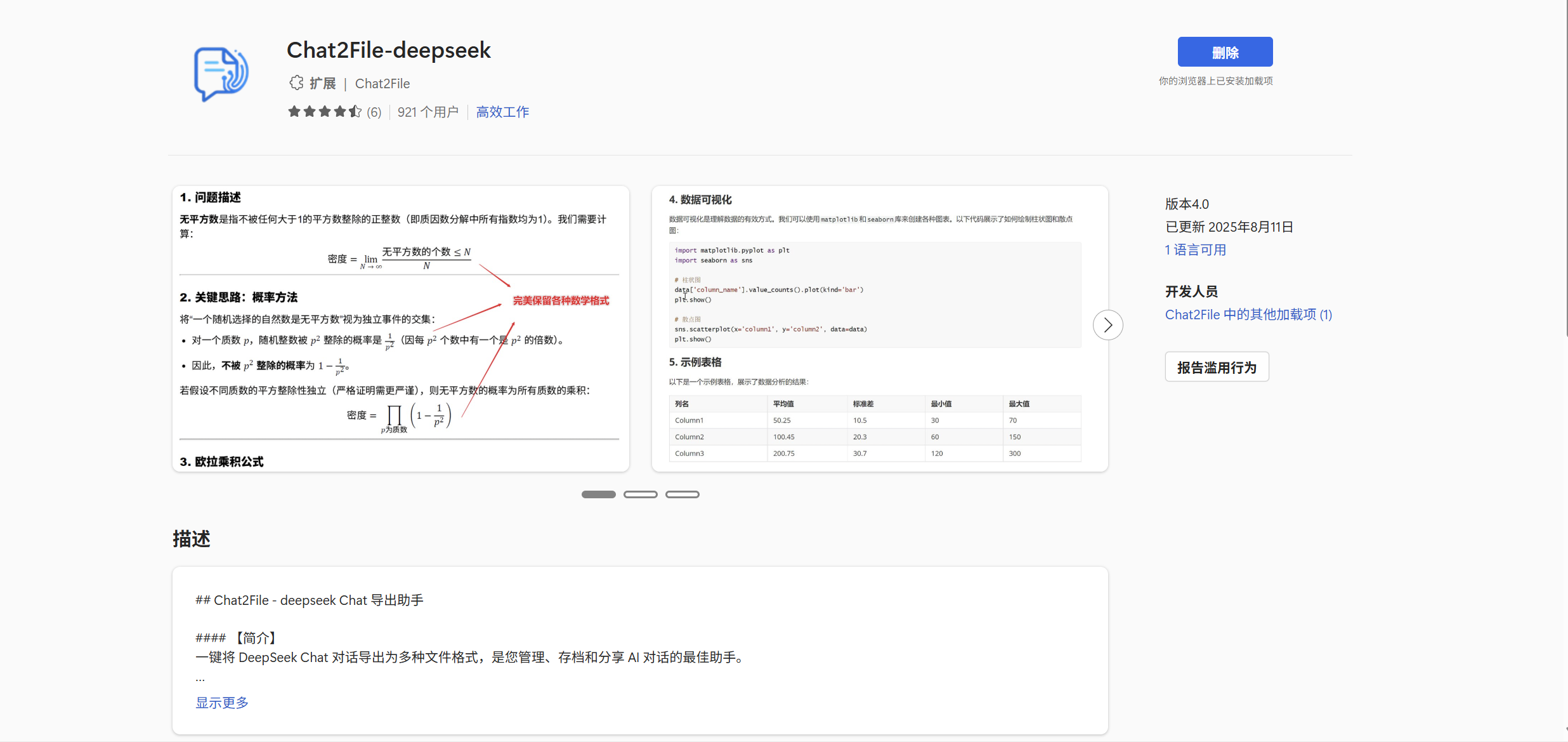Click the #### 【简介】 line

(237, 638)
